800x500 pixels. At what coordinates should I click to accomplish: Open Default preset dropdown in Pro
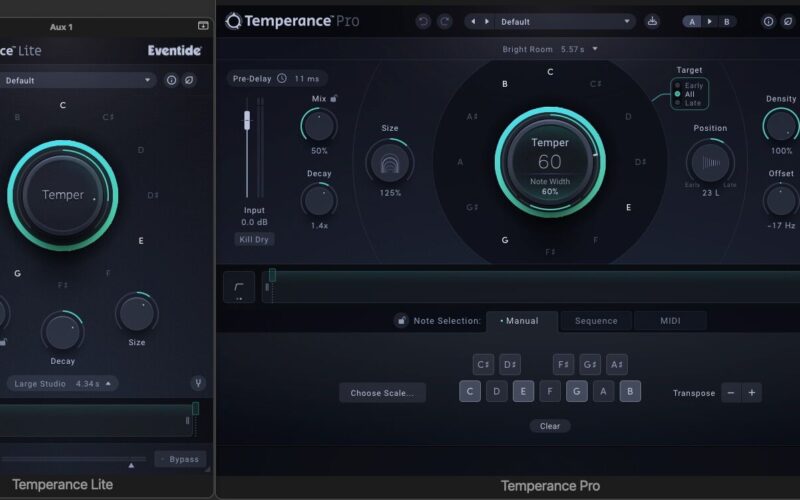565,21
